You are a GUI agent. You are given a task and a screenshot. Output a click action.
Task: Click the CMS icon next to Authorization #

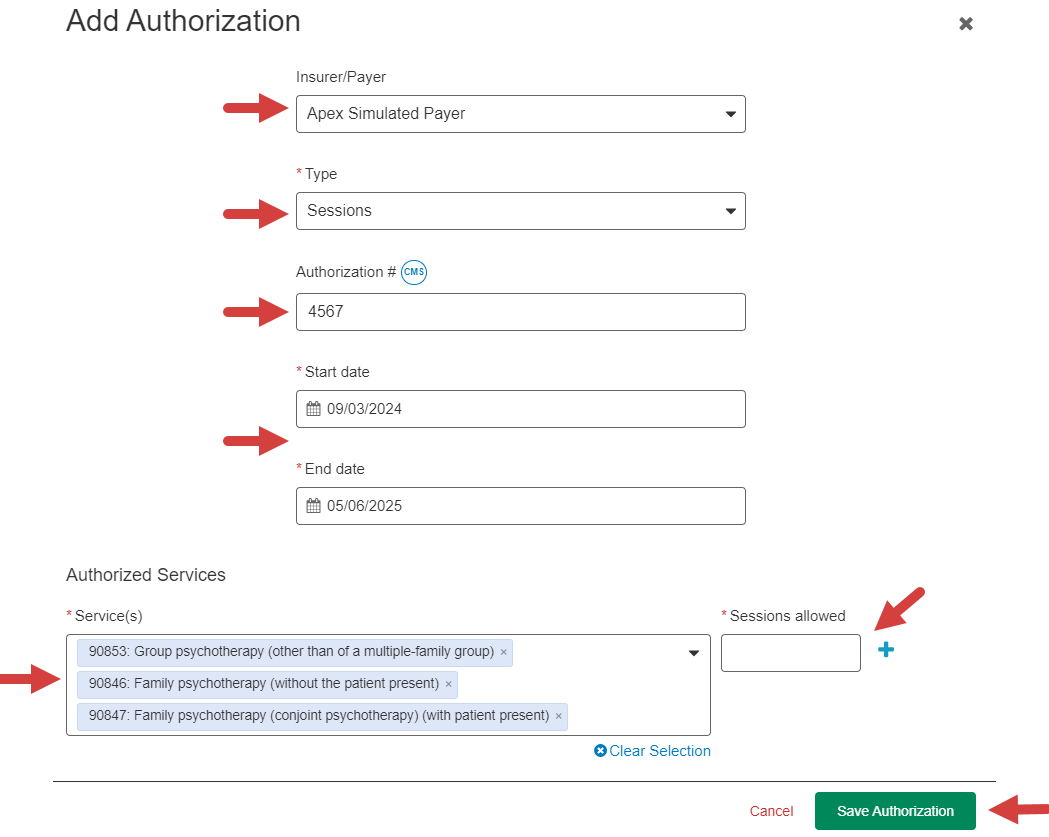[413, 271]
